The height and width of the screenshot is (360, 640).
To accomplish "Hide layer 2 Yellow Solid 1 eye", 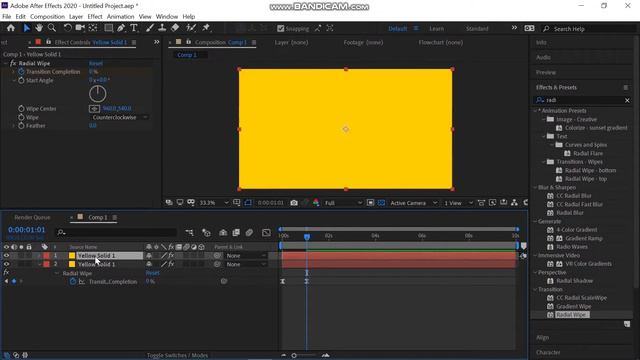I will (x=6, y=264).
